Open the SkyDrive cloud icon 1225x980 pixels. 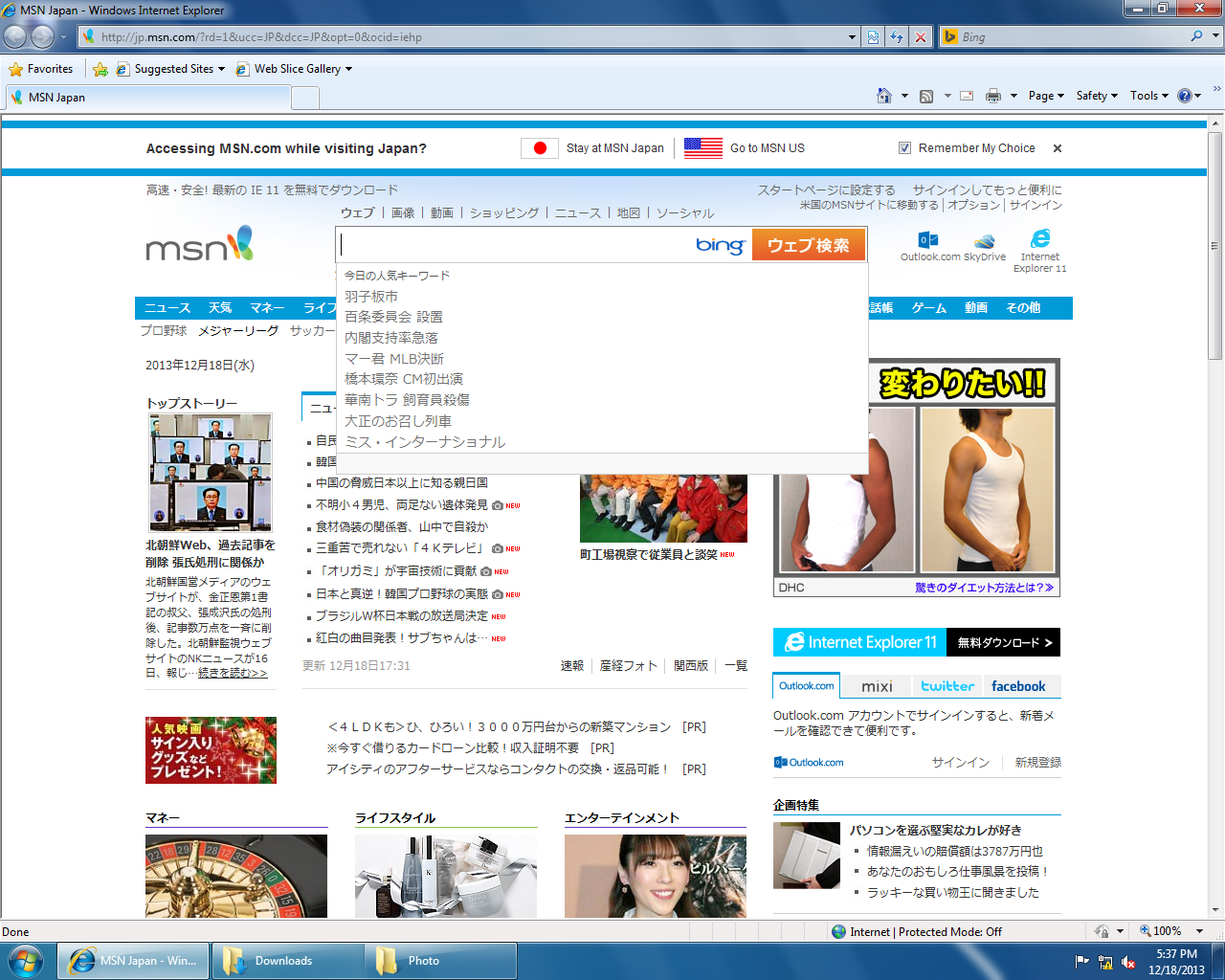(984, 241)
